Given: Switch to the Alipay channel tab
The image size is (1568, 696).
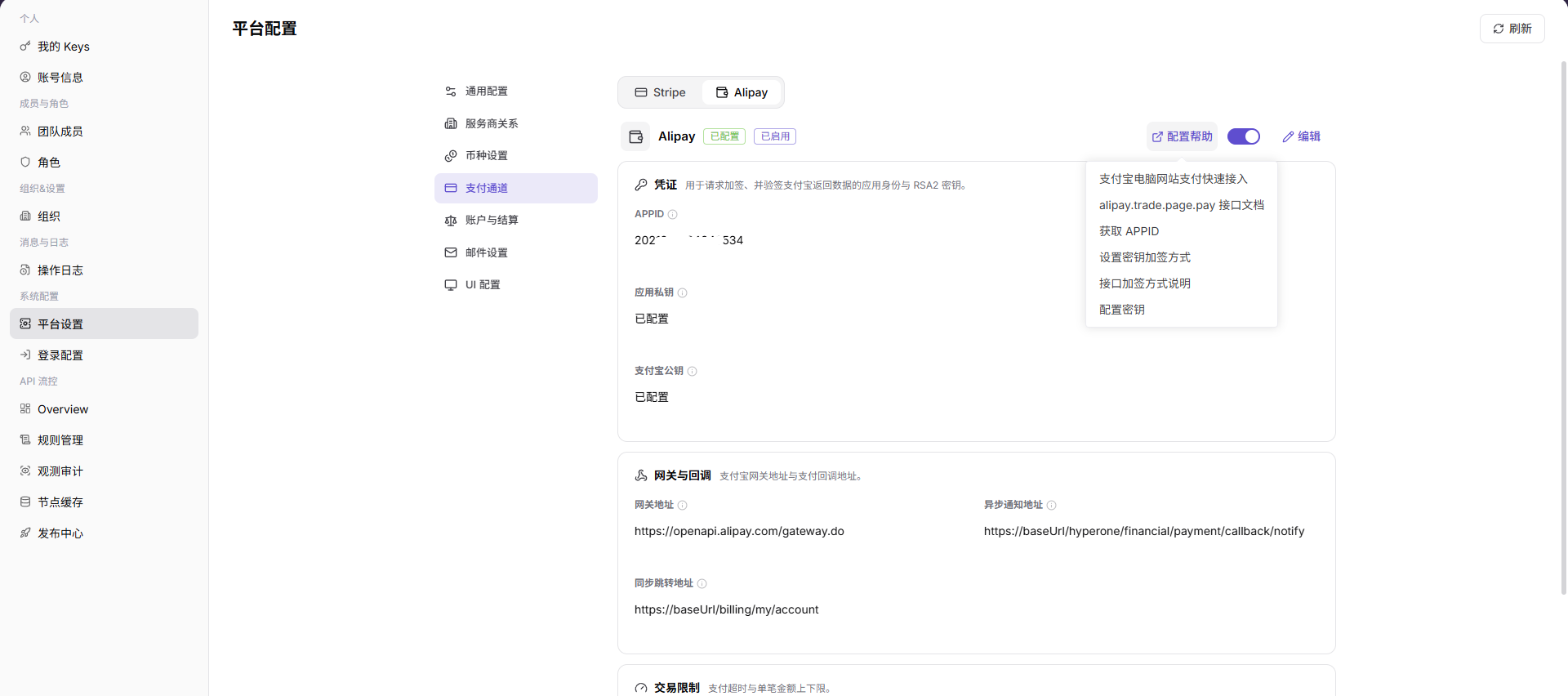Looking at the screenshot, I should point(742,92).
